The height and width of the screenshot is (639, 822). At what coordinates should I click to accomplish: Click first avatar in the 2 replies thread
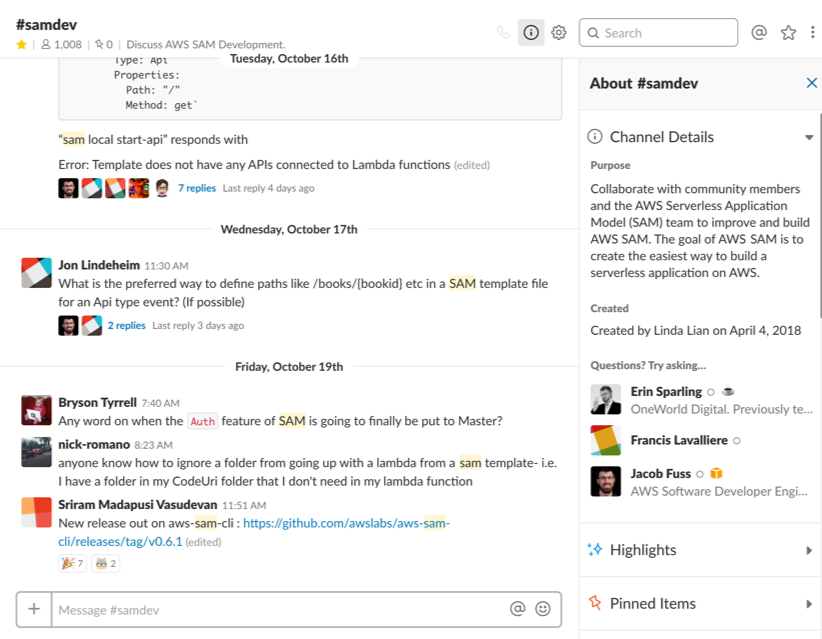pyautogui.click(x=68, y=326)
